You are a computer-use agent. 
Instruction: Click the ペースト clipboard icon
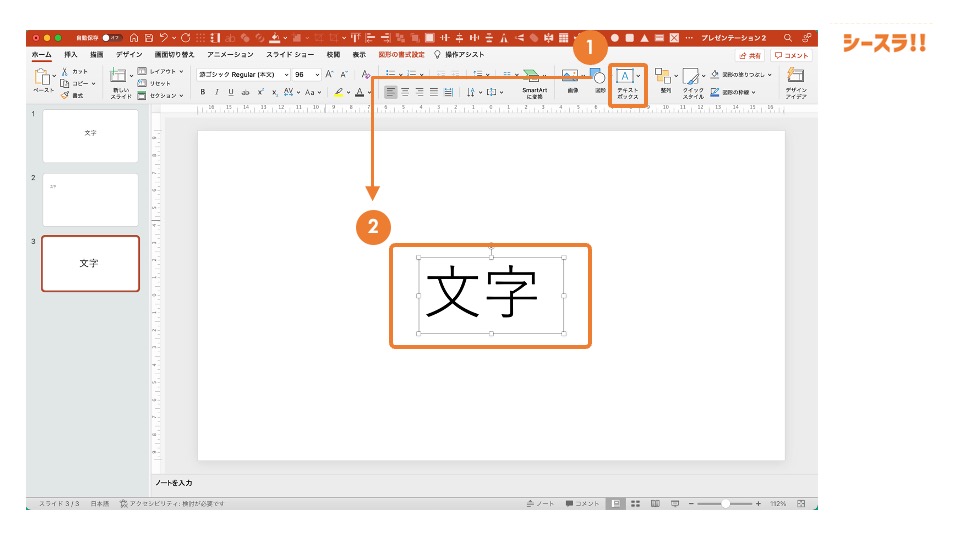click(42, 78)
